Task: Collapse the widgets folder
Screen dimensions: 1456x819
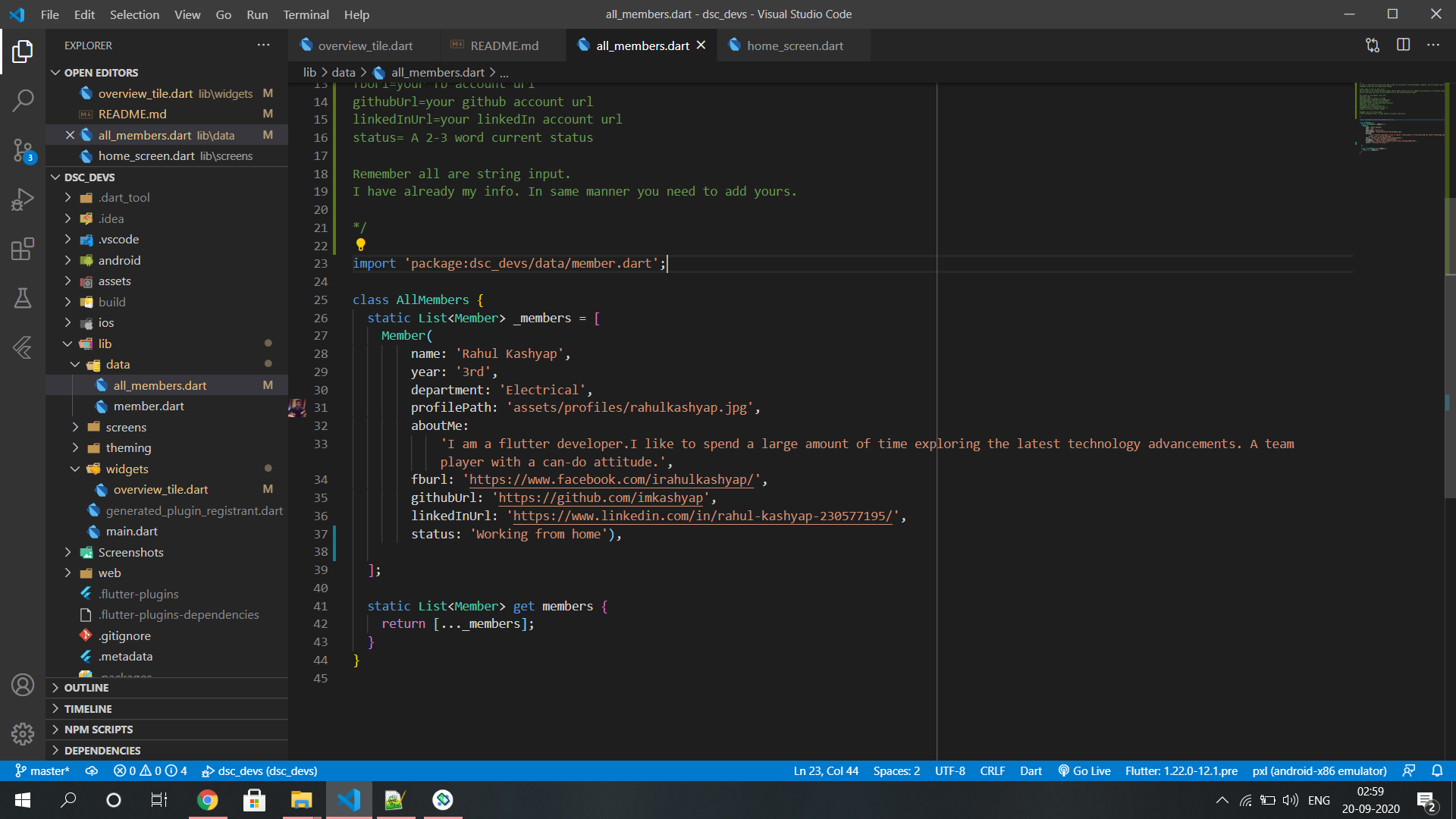Action: click(x=126, y=469)
